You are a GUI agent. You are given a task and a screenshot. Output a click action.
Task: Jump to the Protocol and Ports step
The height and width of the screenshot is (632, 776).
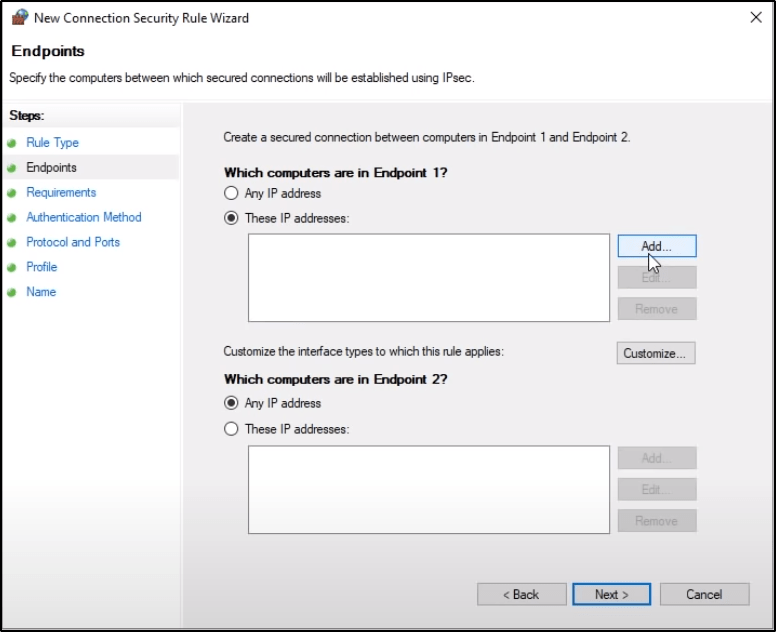pos(73,242)
